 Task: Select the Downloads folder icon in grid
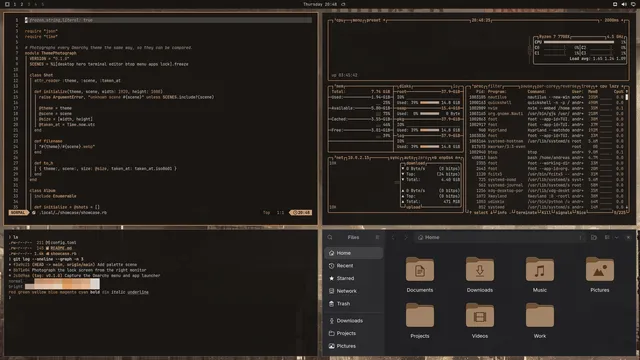pos(480,269)
